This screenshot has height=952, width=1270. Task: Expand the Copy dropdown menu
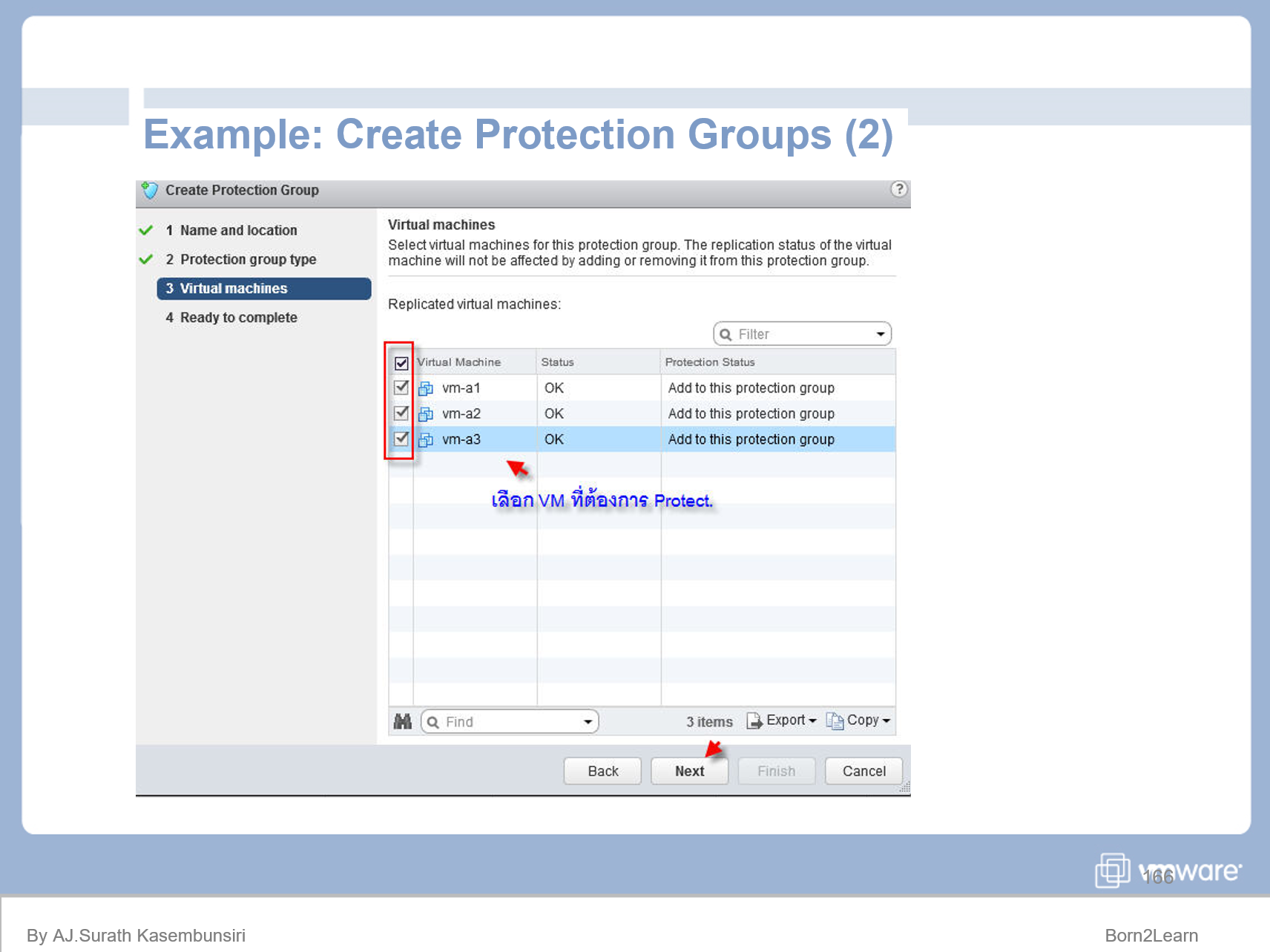[x=886, y=720]
